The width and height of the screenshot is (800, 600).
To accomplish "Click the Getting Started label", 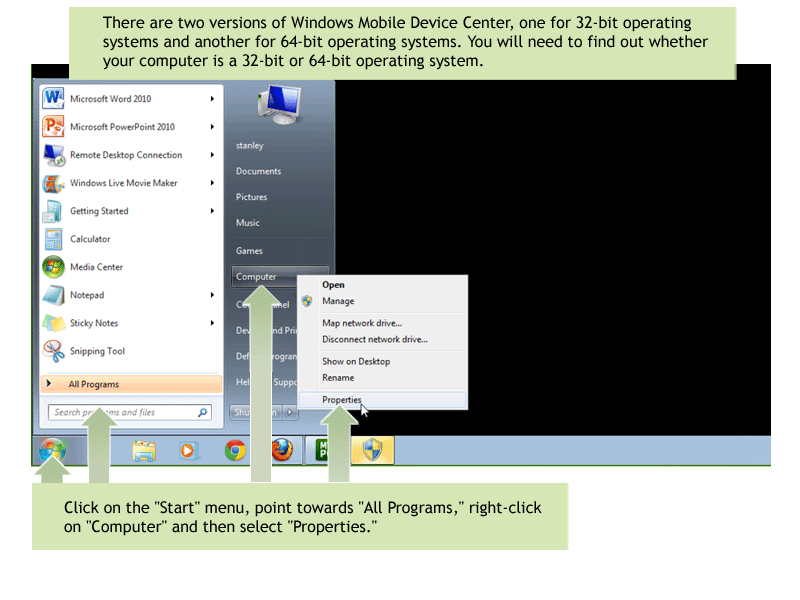I will [99, 211].
